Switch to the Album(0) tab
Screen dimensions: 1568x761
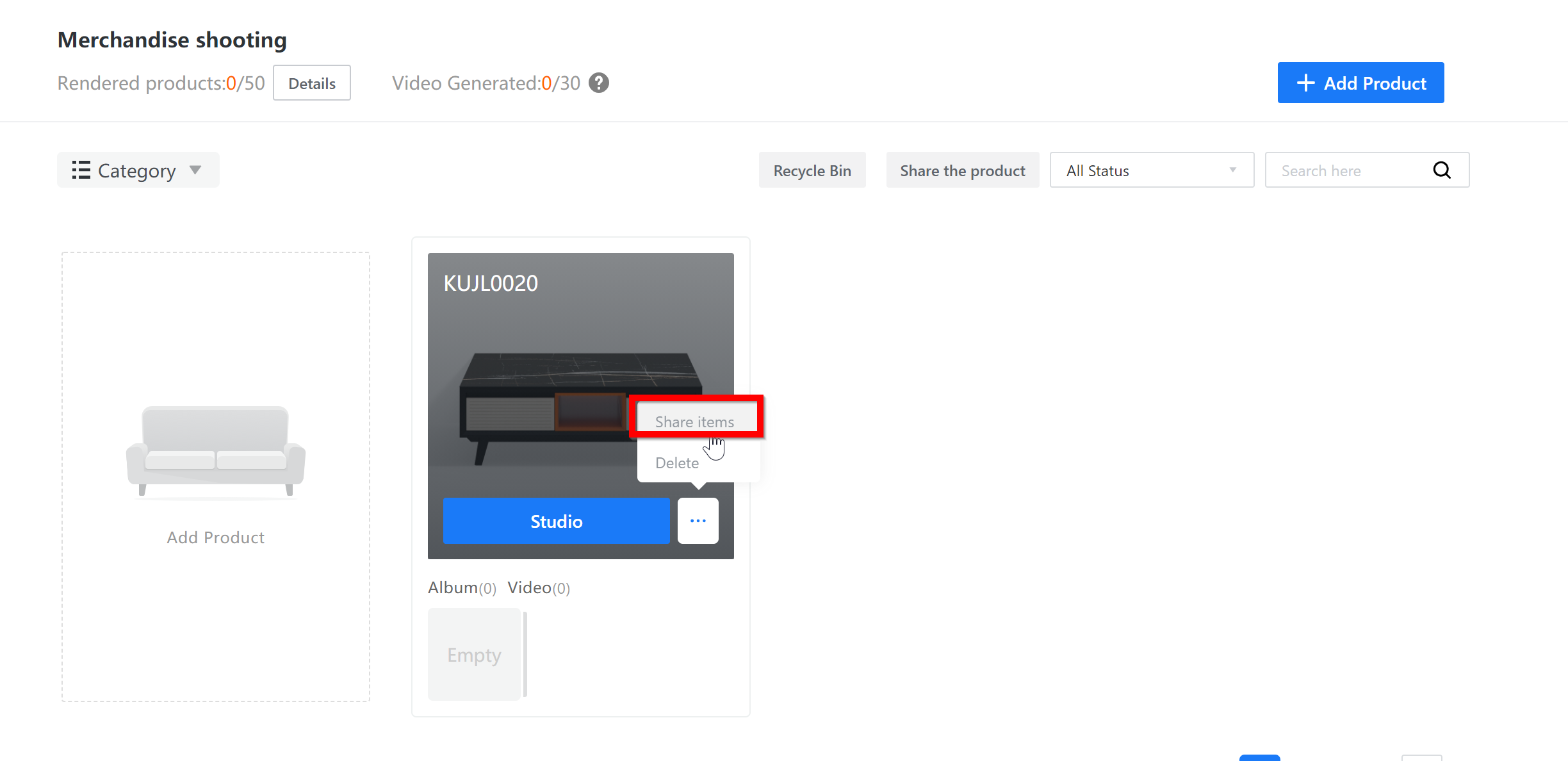tap(461, 587)
